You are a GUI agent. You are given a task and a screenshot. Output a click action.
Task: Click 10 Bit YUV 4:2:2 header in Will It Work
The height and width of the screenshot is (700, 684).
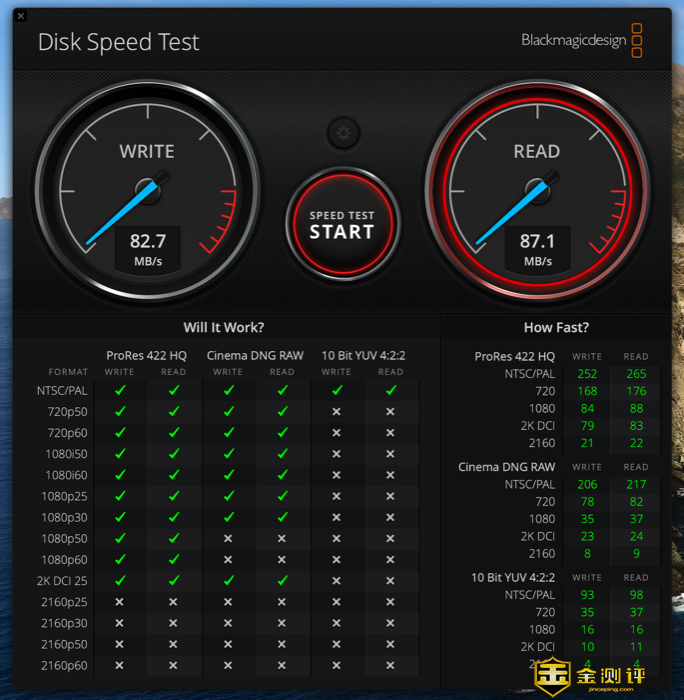tap(363, 355)
